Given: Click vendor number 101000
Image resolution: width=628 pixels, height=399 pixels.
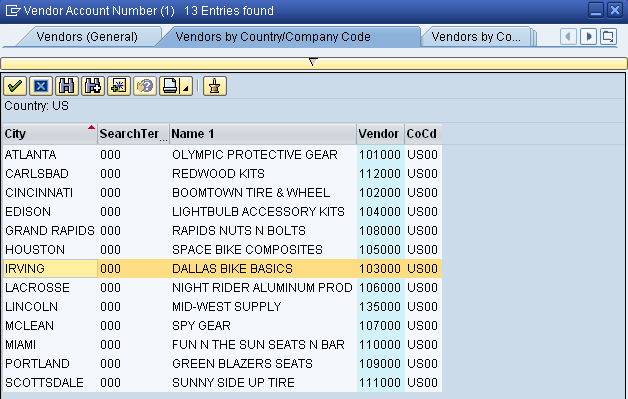Looking at the screenshot, I should [380, 155].
